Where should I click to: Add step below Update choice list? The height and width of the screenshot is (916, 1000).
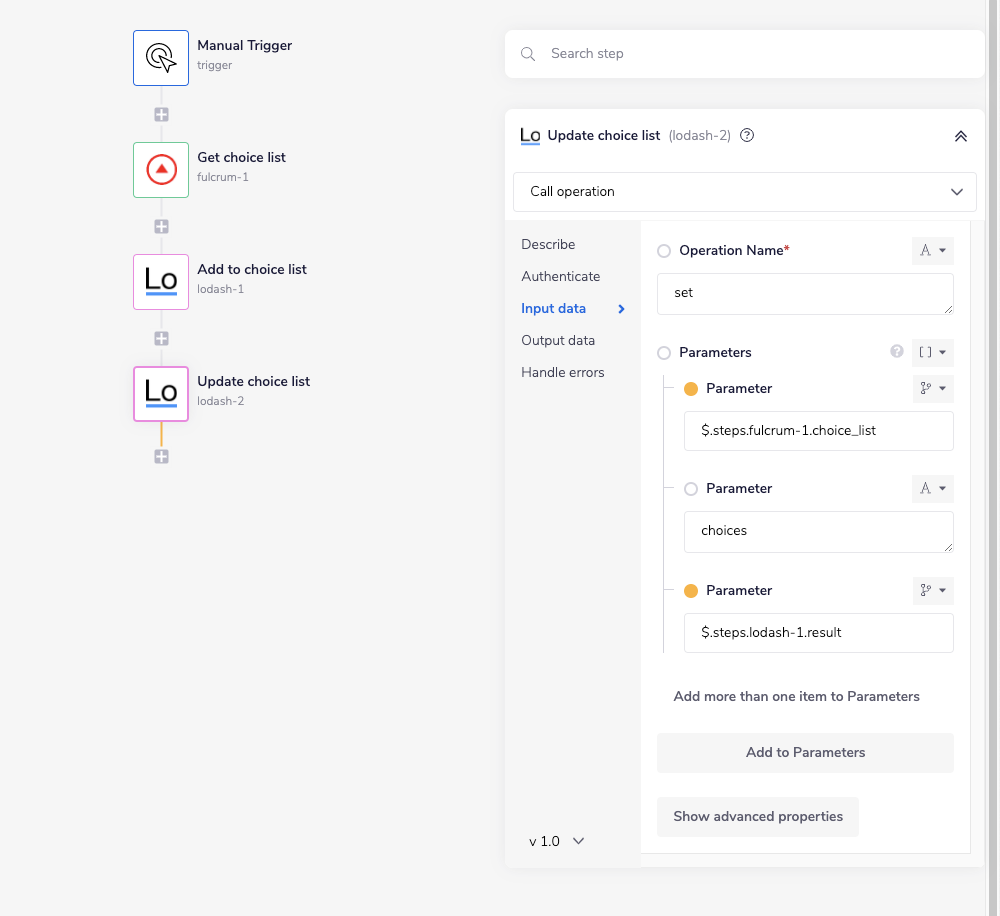[161, 456]
